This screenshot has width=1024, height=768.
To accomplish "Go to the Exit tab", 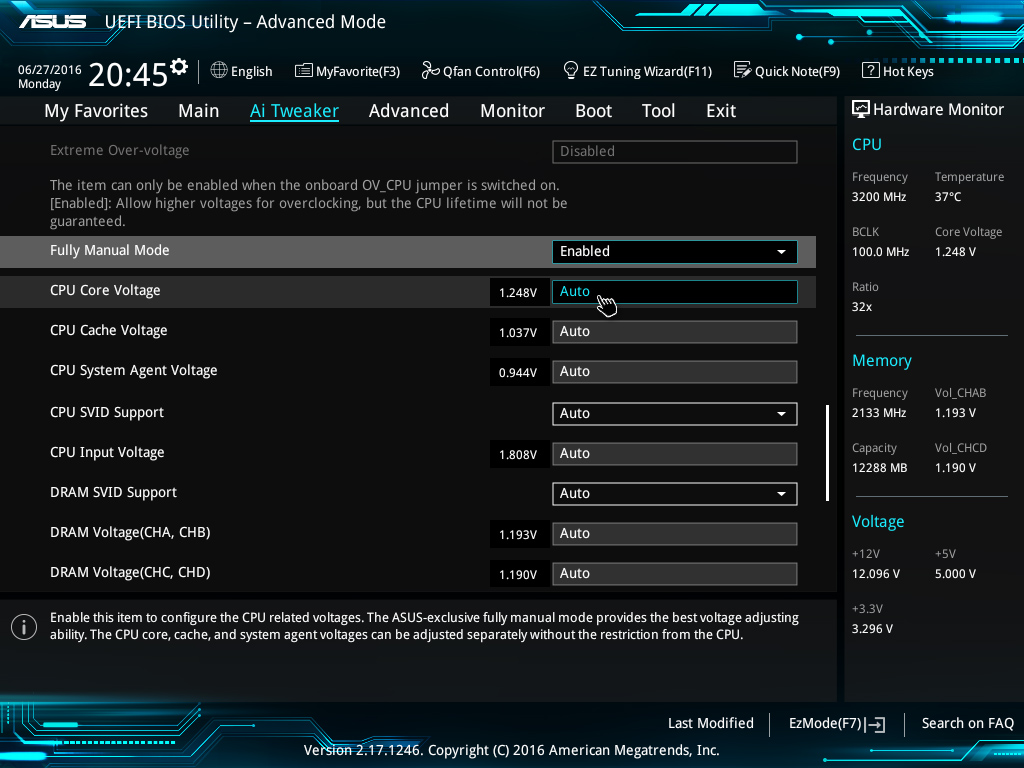I will pos(721,111).
